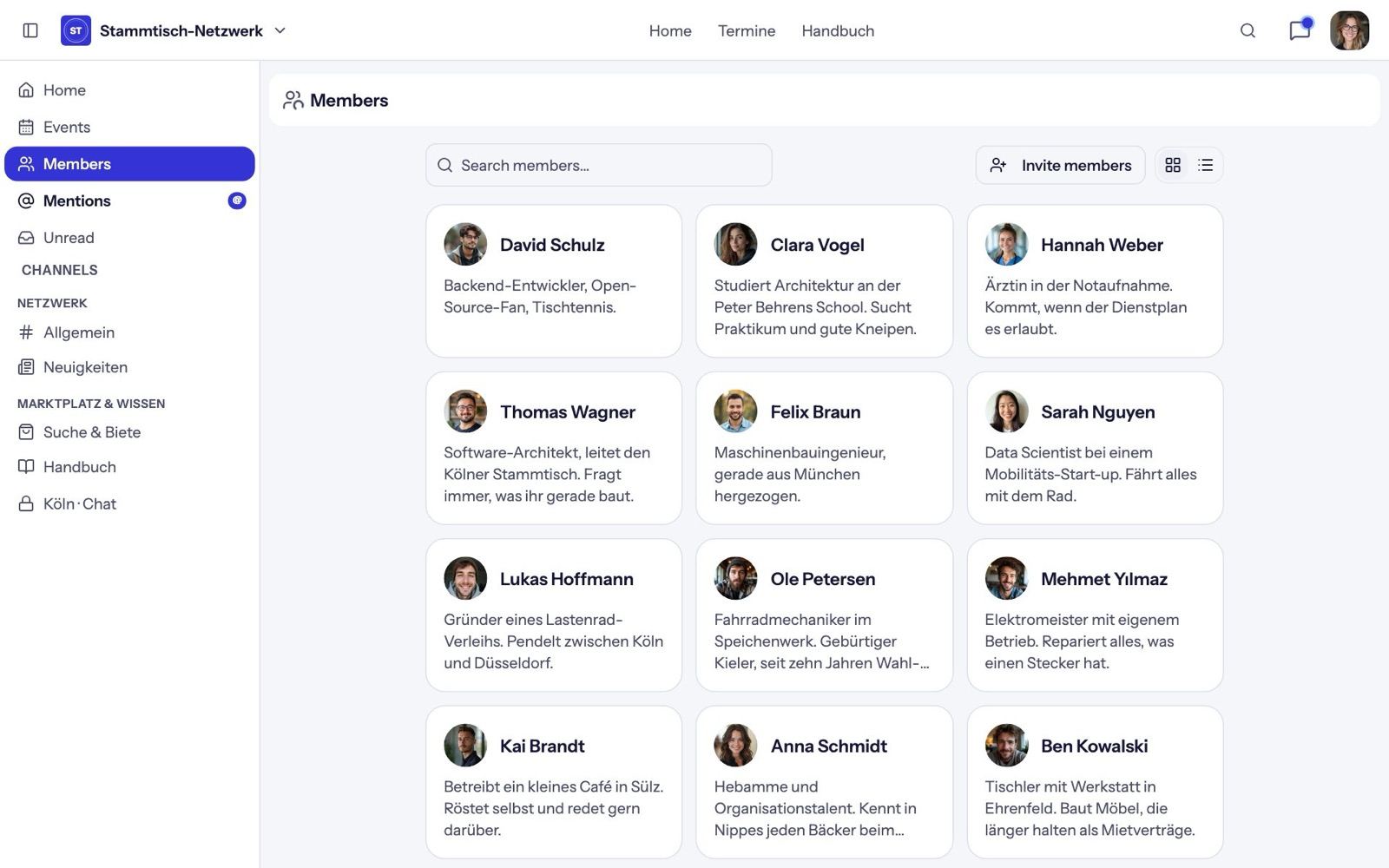
Task: Open the Home tab in top navigation
Action: [670, 30]
